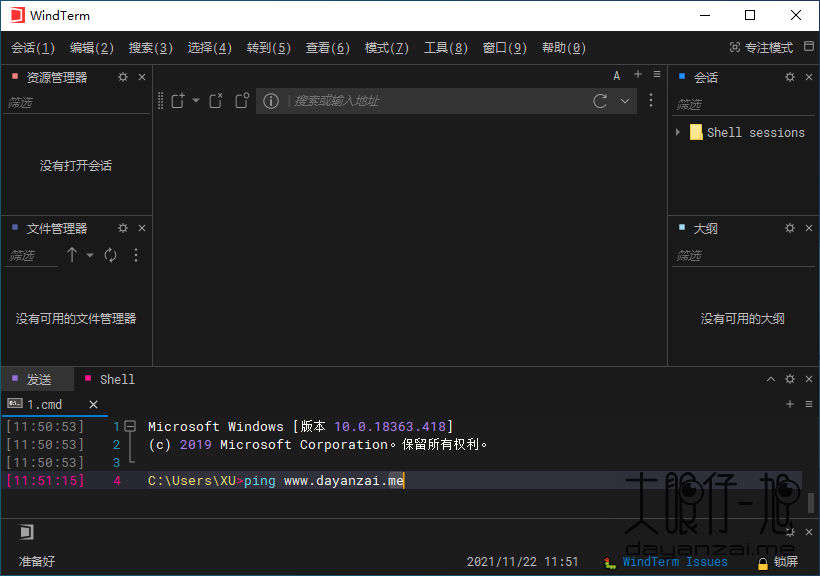Screen dimensions: 820x576
Task: Open the 模式(7) menu
Action: pos(386,48)
